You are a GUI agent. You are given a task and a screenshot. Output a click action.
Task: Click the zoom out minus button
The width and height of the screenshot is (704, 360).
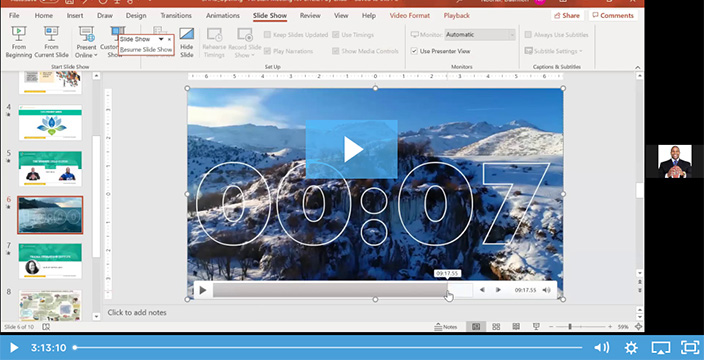(551, 327)
